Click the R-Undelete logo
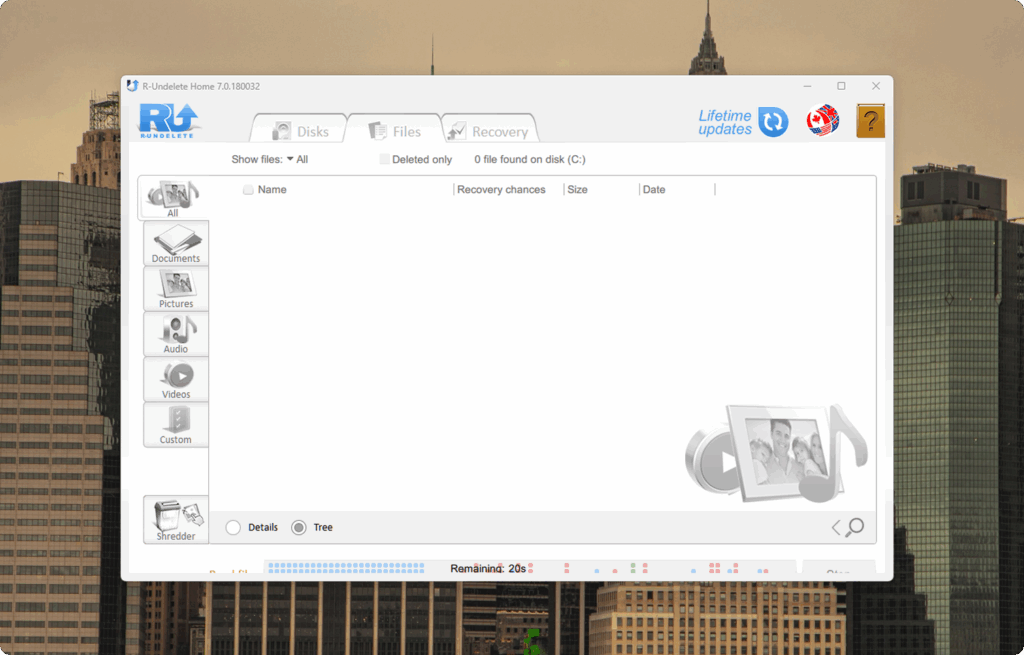The image size is (1024, 655). [168, 120]
